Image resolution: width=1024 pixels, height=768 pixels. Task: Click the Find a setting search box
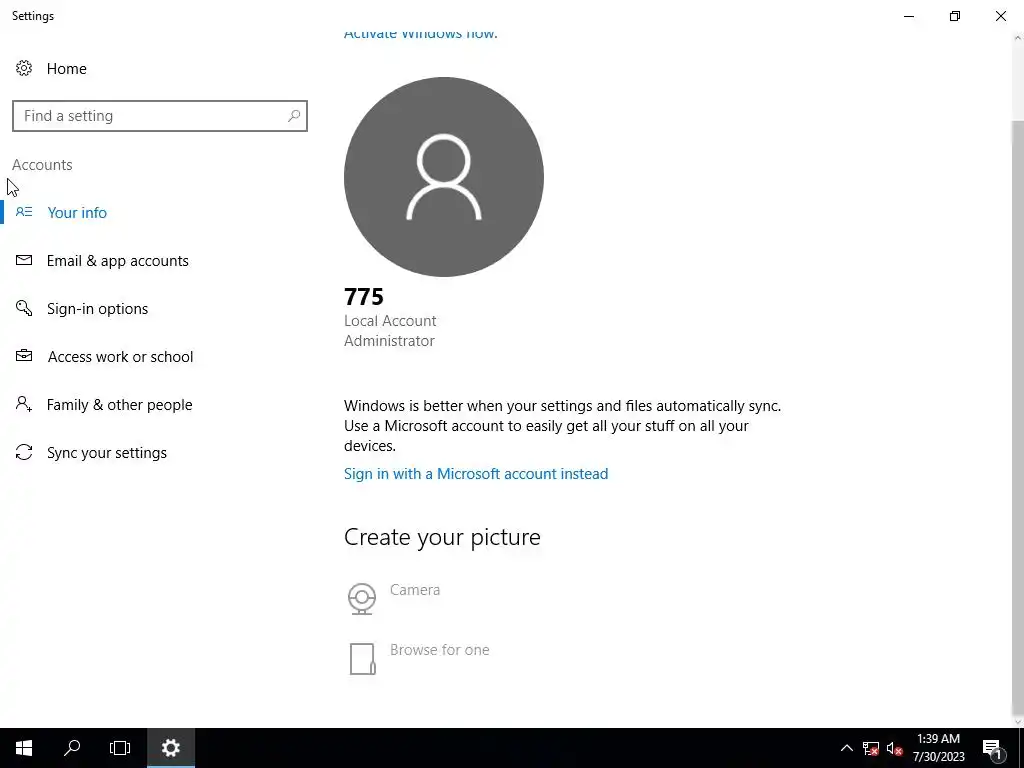pyautogui.click(x=159, y=116)
